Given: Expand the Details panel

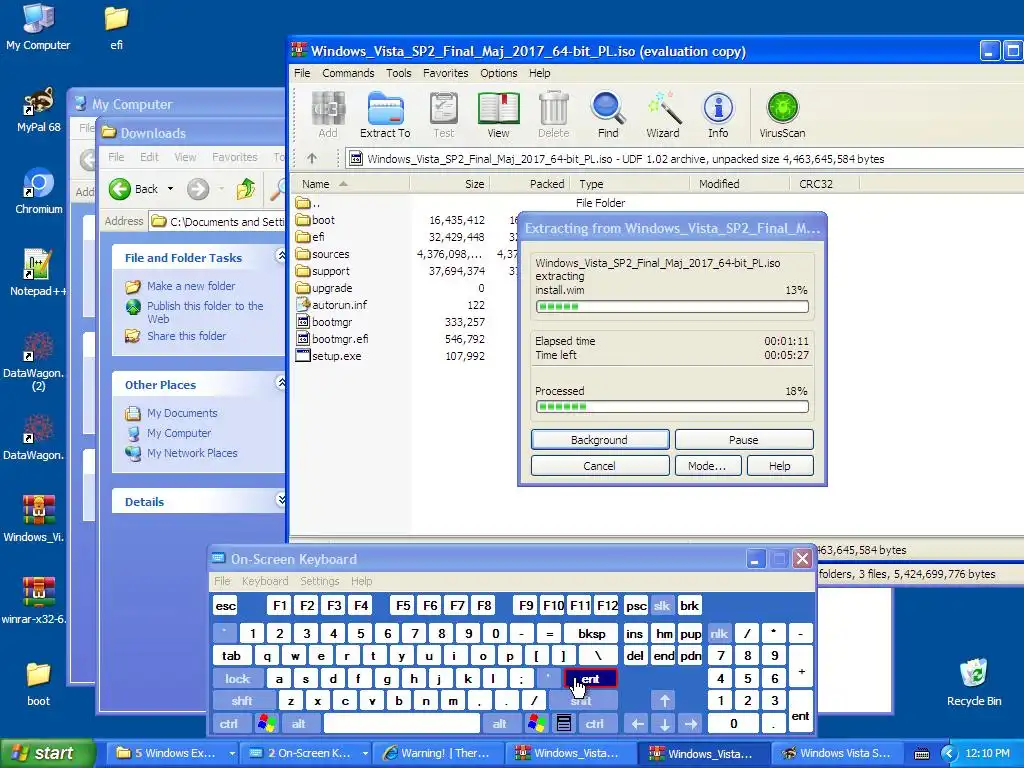Looking at the screenshot, I should 281,500.
